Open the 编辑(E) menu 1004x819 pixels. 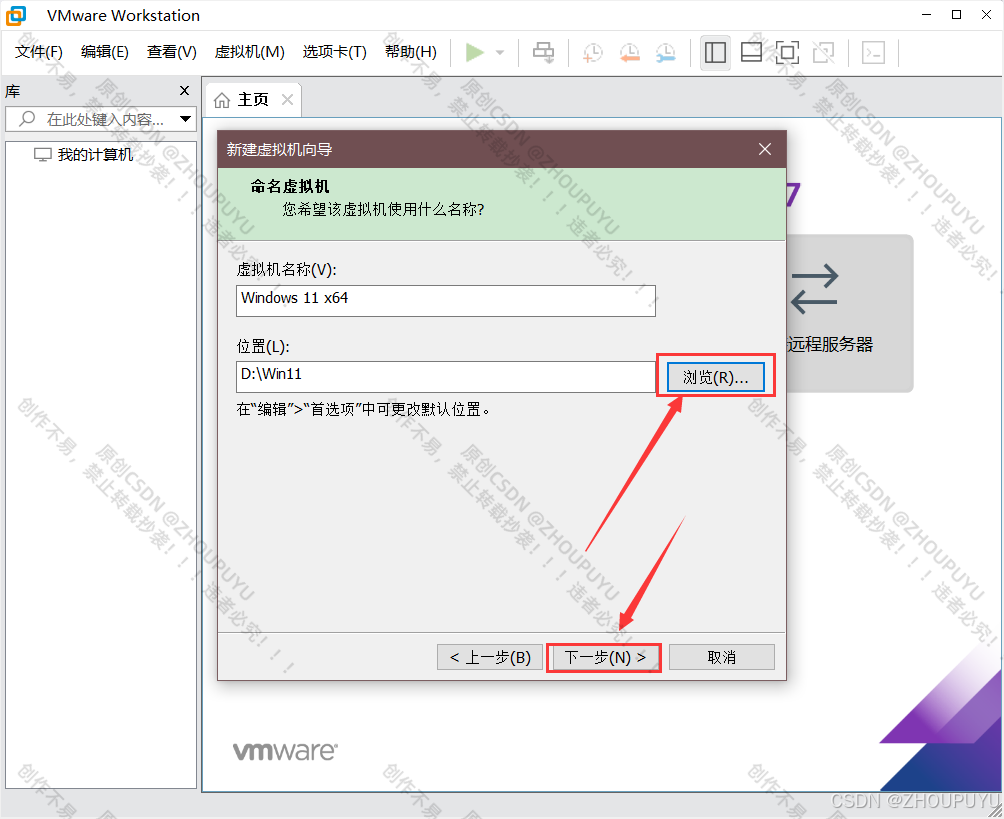pyautogui.click(x=105, y=52)
